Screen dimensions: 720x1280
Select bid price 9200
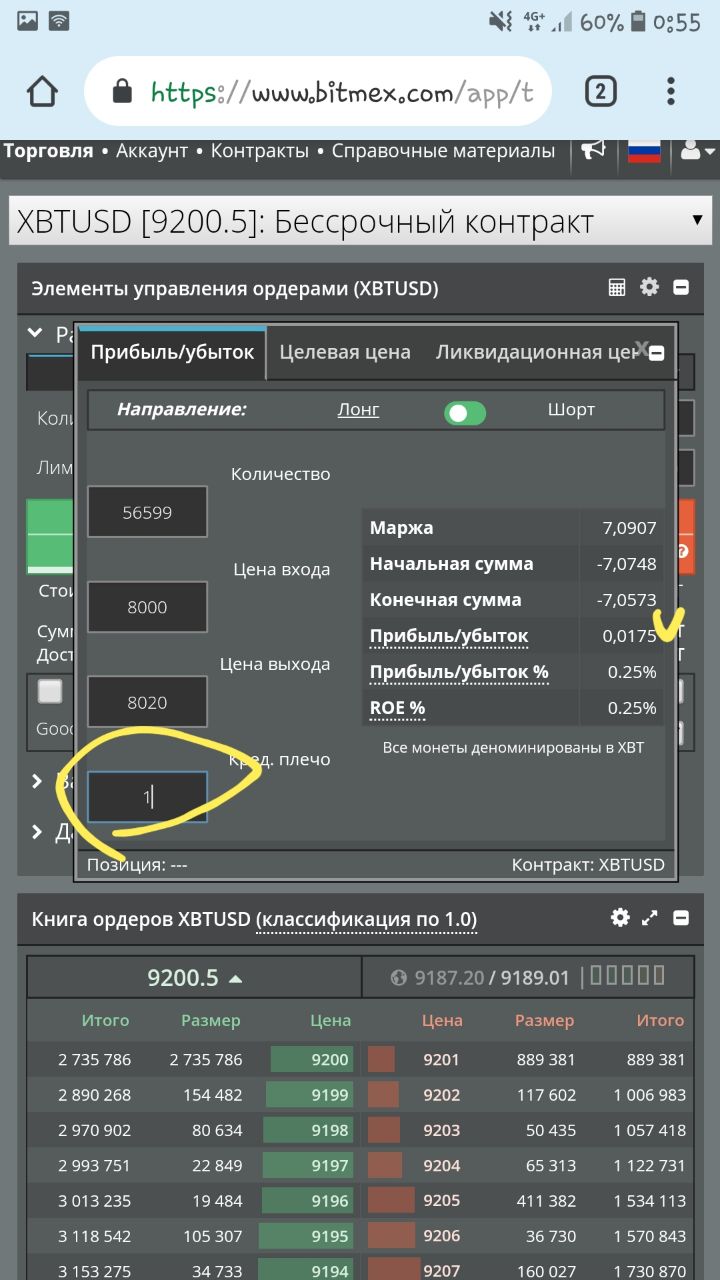tap(331, 1059)
